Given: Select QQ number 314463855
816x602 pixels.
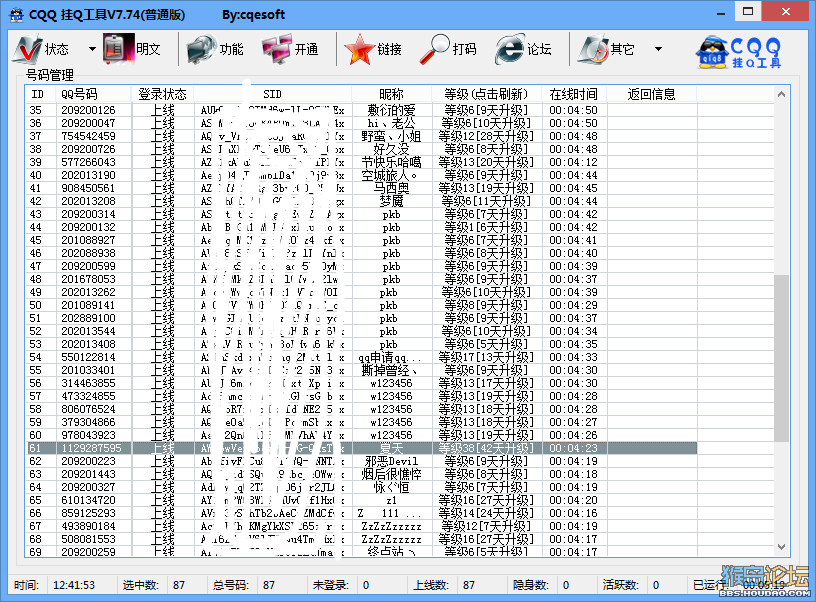Looking at the screenshot, I should coord(88,383).
